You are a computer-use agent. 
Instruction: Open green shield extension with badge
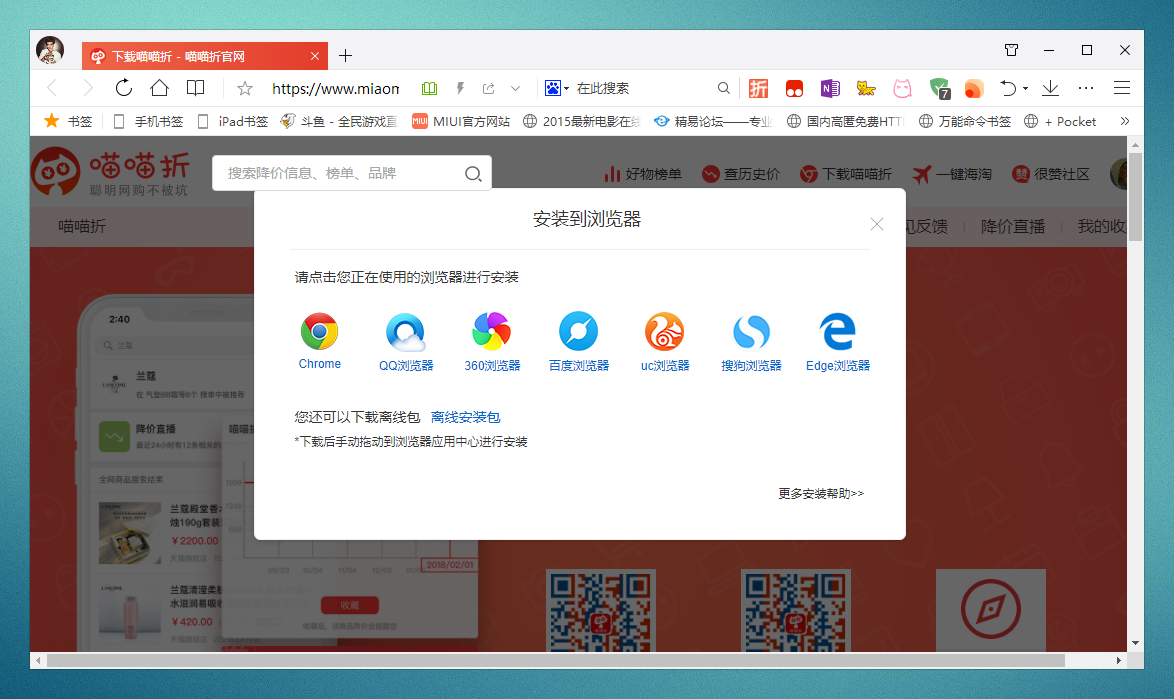[x=940, y=88]
